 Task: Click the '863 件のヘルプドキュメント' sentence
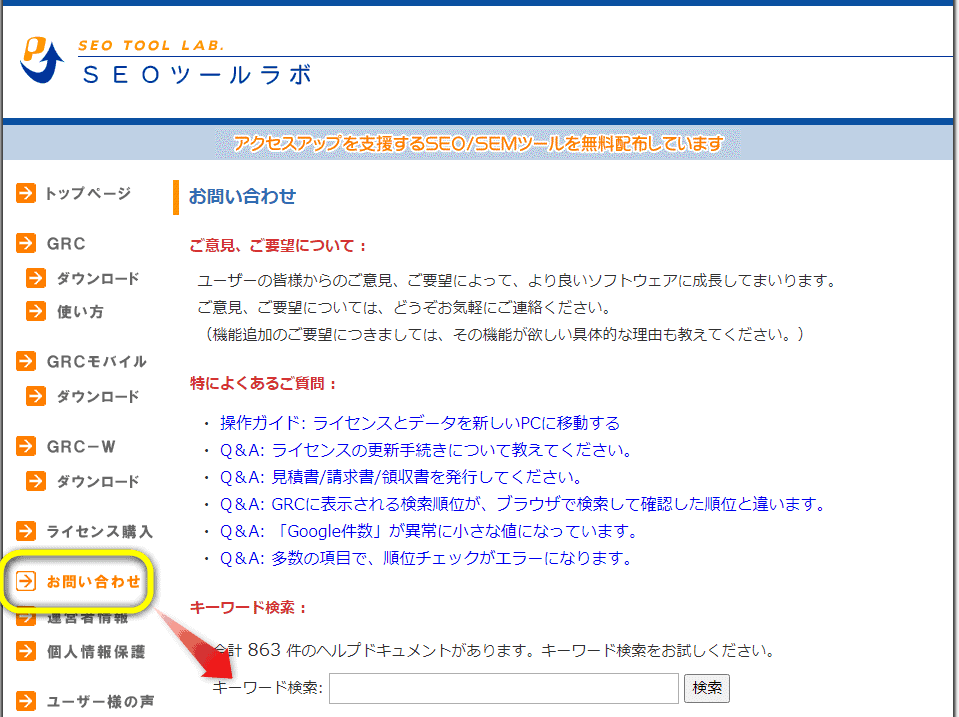pos(497,650)
